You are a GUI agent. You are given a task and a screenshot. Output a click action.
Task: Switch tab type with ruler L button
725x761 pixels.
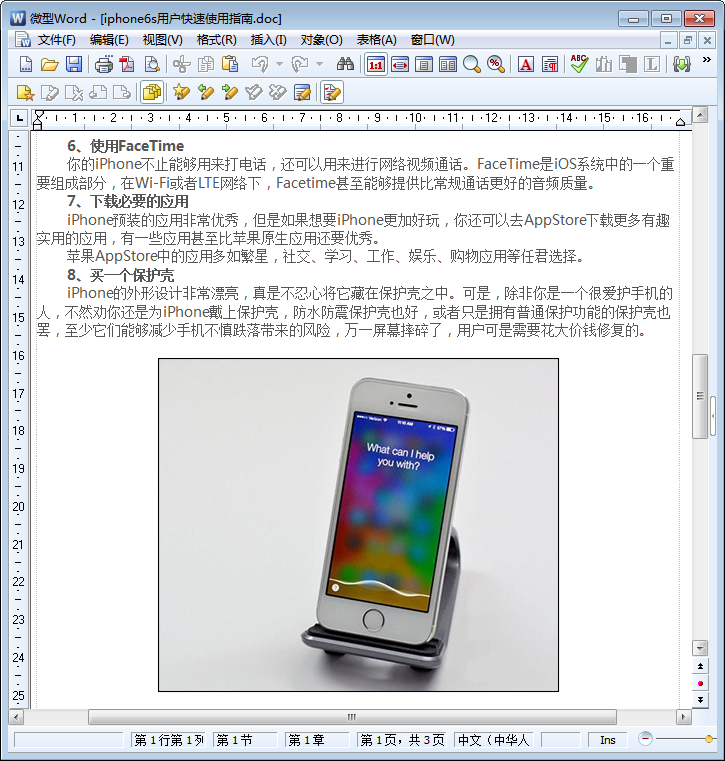pos(19,118)
